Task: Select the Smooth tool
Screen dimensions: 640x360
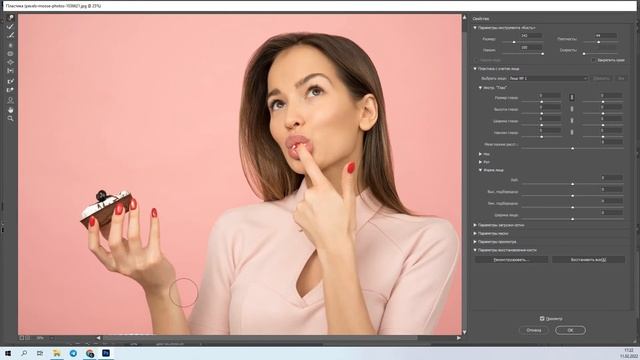Action: pos(11,36)
